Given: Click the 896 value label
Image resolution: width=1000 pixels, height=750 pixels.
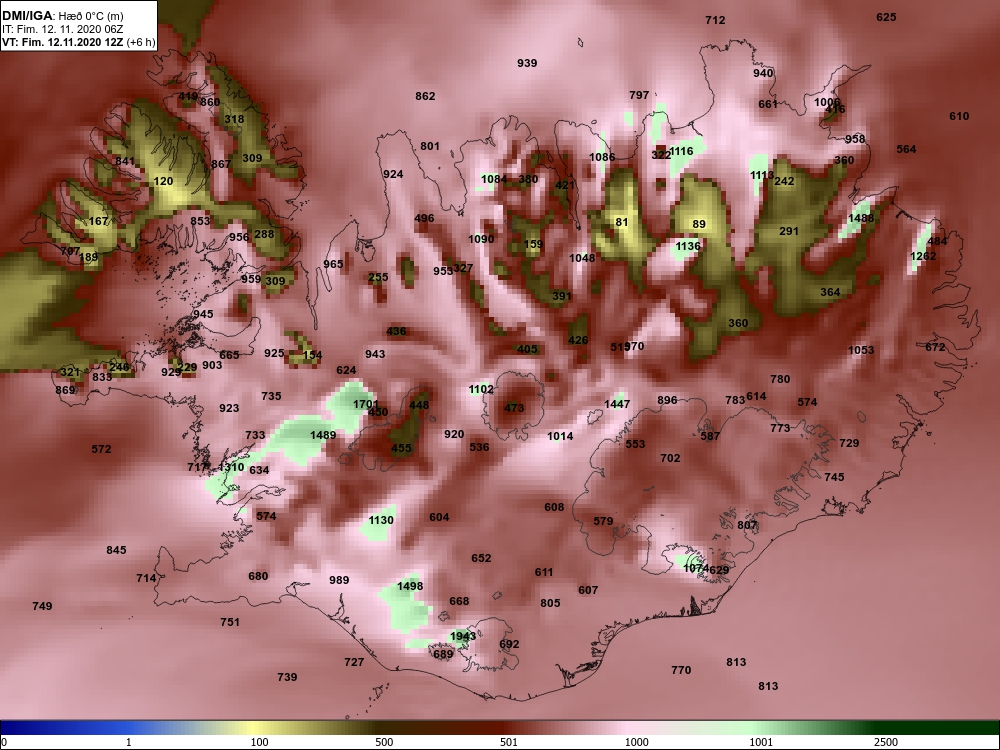Looking at the screenshot, I should (x=667, y=401).
